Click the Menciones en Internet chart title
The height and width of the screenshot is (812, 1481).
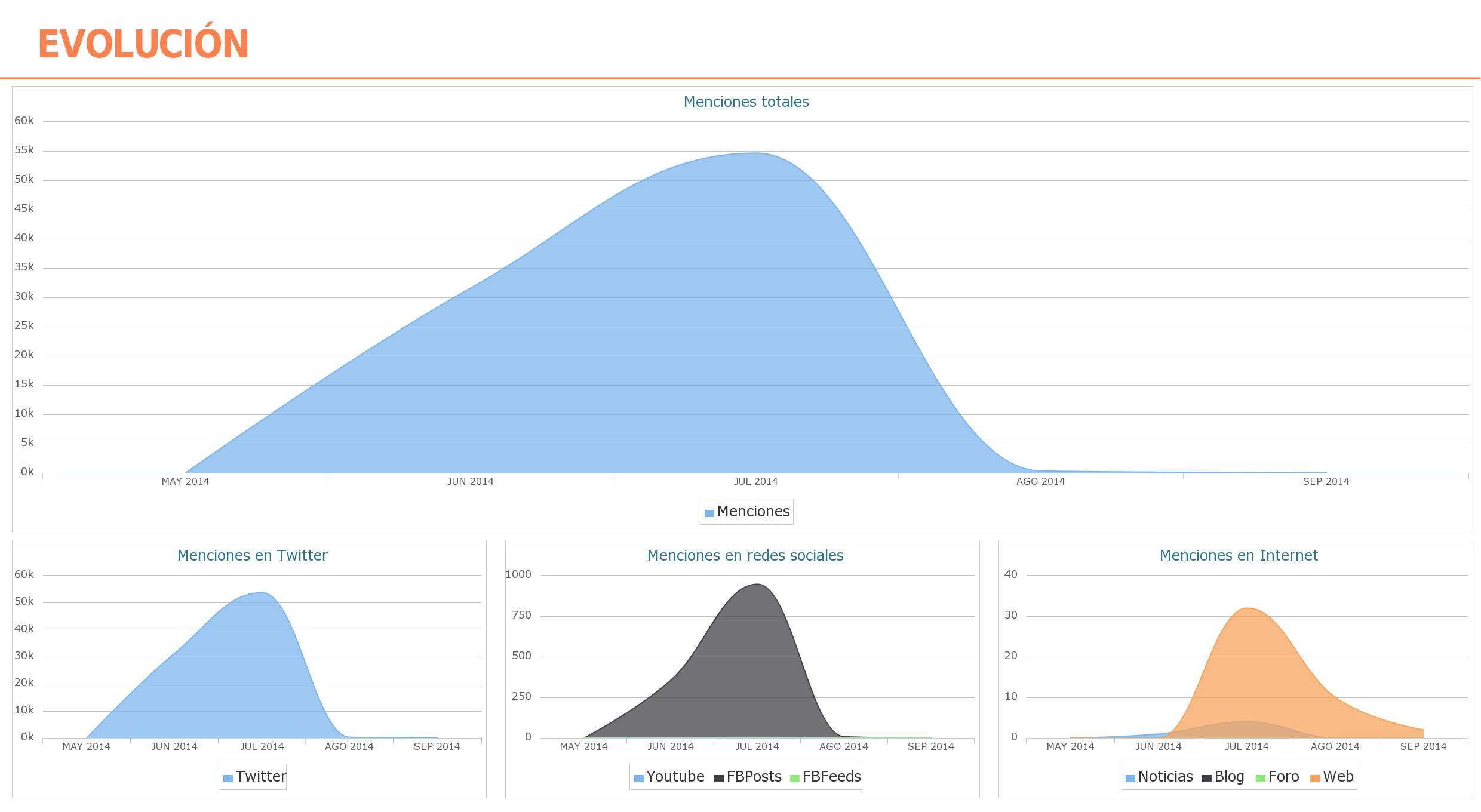point(1239,556)
